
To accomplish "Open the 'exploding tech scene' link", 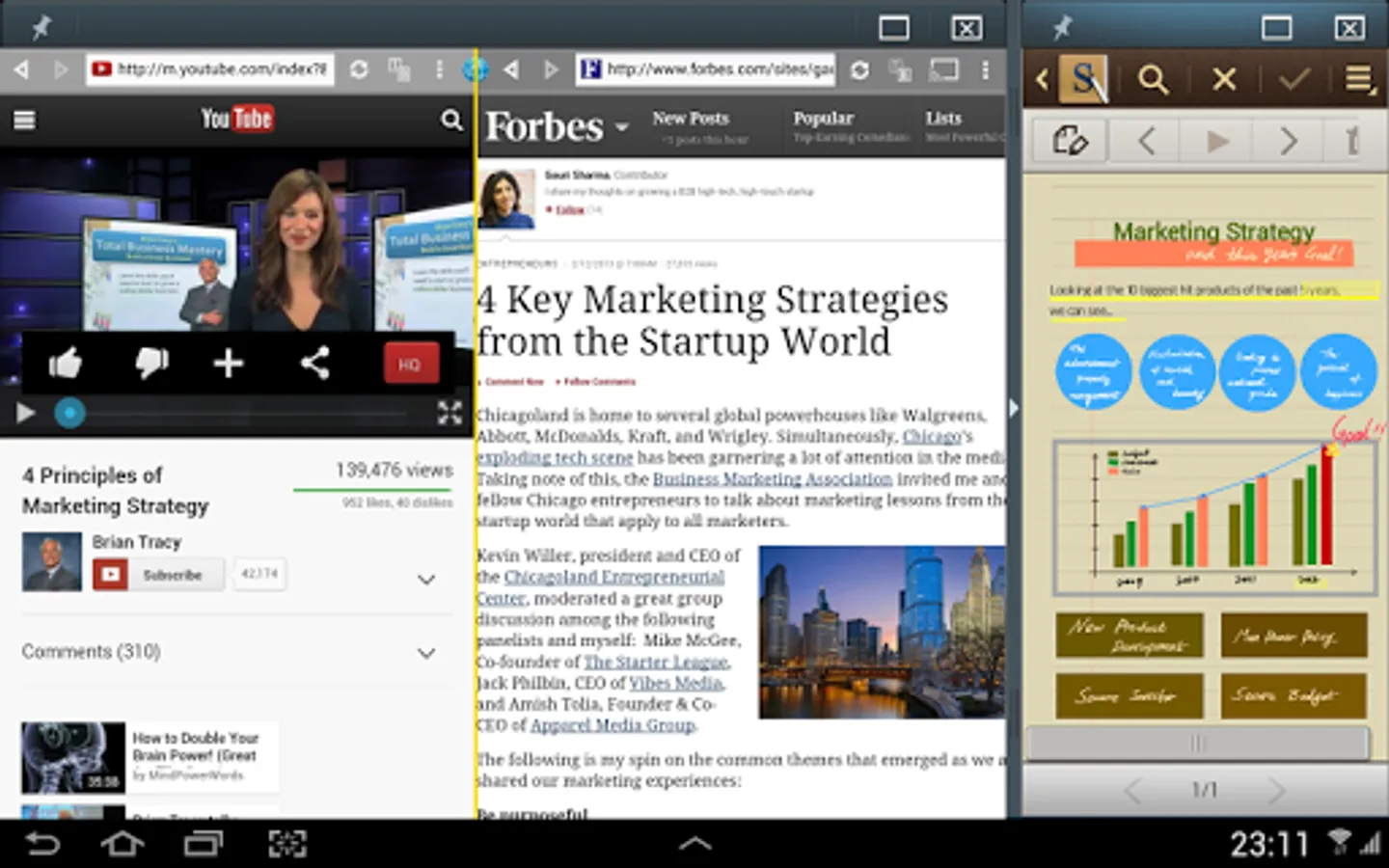I will coord(555,457).
